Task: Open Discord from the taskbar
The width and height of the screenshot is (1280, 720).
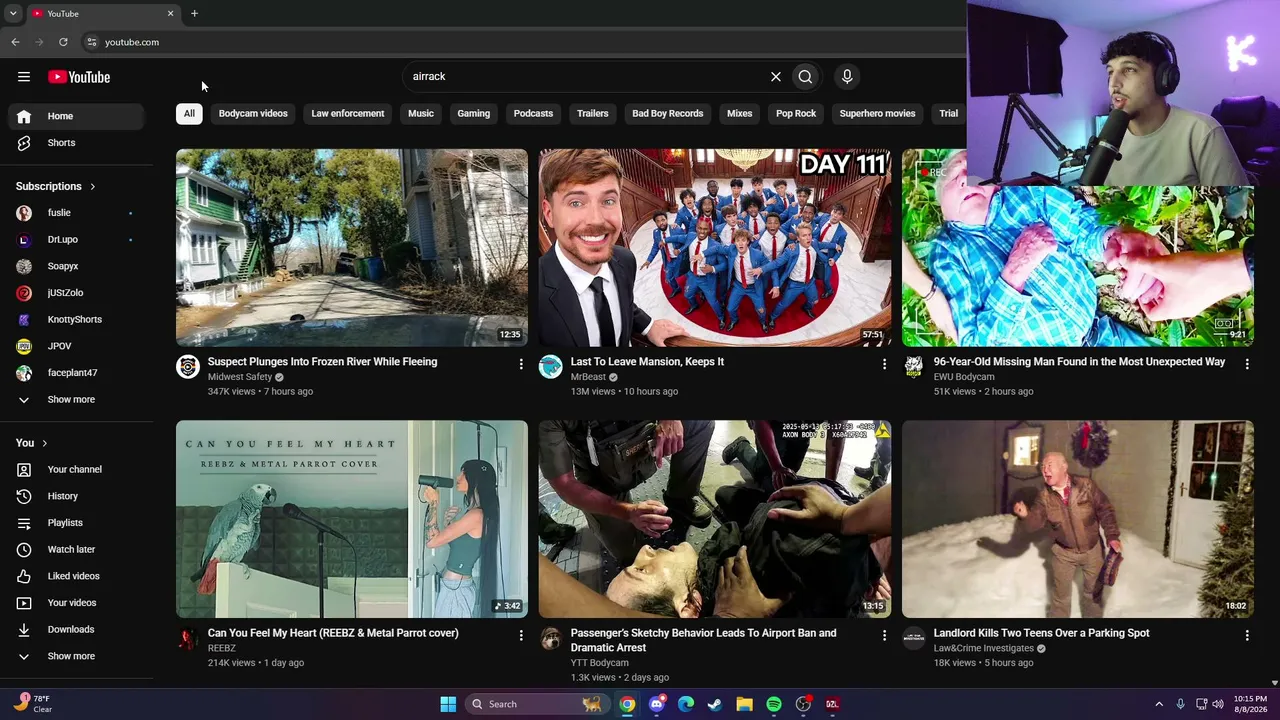Action: click(656, 704)
